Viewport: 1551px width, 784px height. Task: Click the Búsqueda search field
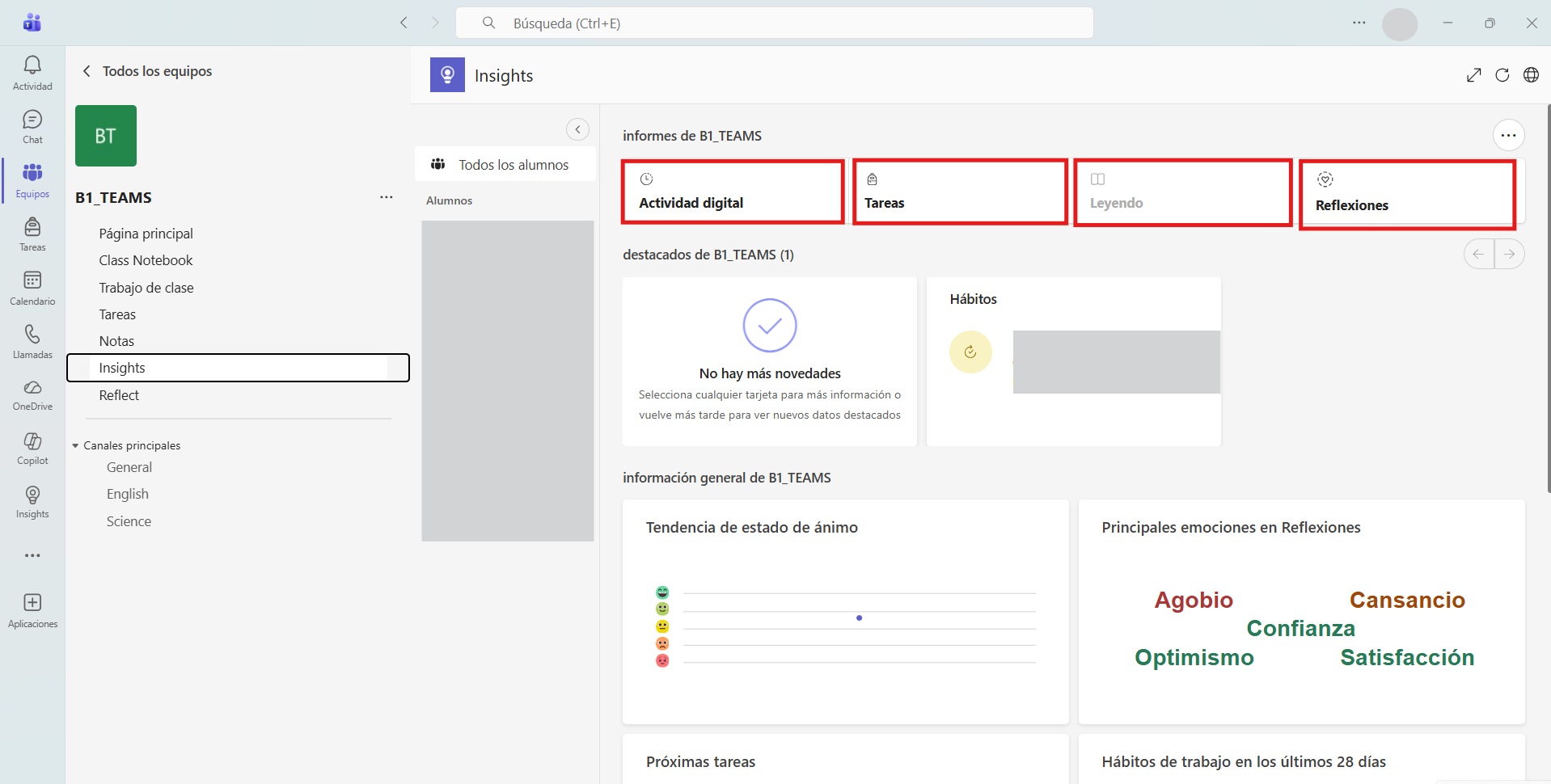pyautogui.click(x=775, y=23)
